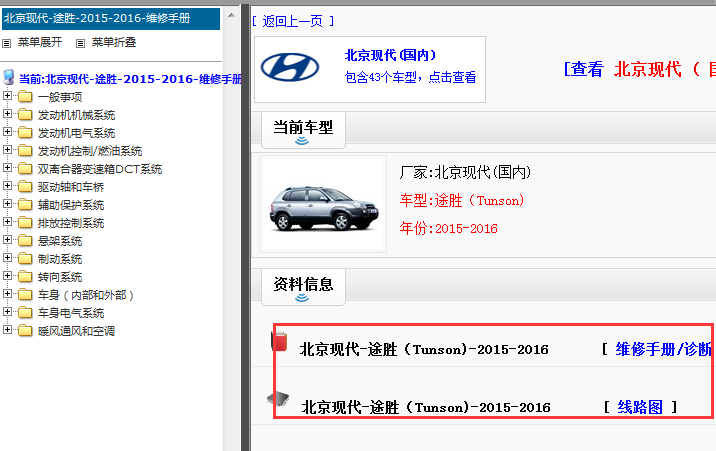716x451 pixels.
Task: Click the computer icon beside 当前:北京现代
Action: coord(9,77)
